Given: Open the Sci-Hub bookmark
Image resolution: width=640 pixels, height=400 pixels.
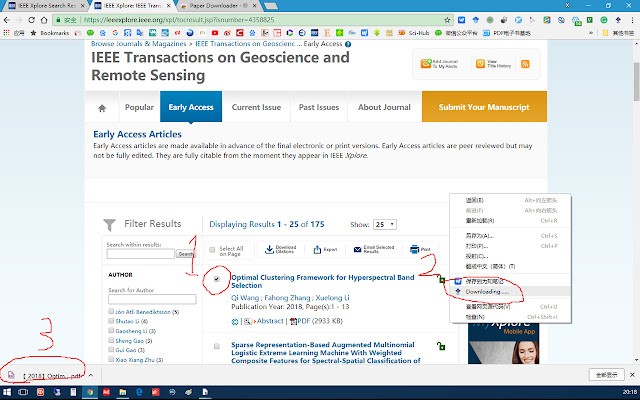Looking at the screenshot, I should [413, 33].
